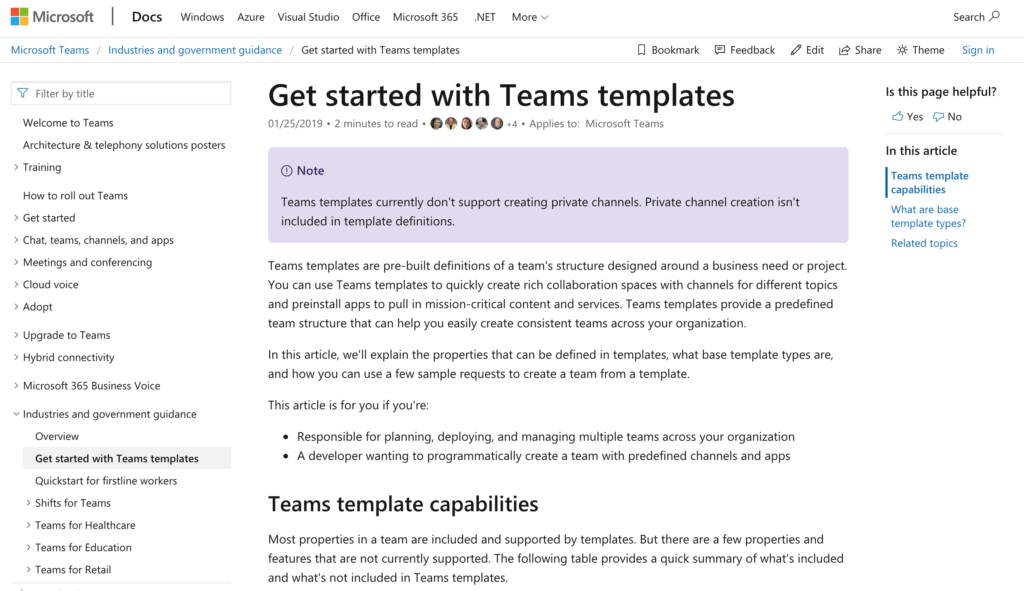Click the '2 minutes to read' text
The image size is (1024, 591).
[376, 123]
